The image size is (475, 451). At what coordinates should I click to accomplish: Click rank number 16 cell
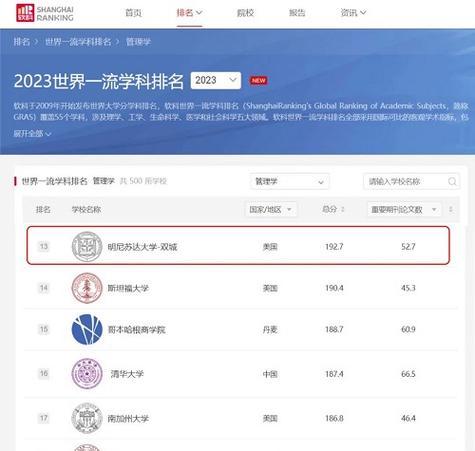point(44,374)
